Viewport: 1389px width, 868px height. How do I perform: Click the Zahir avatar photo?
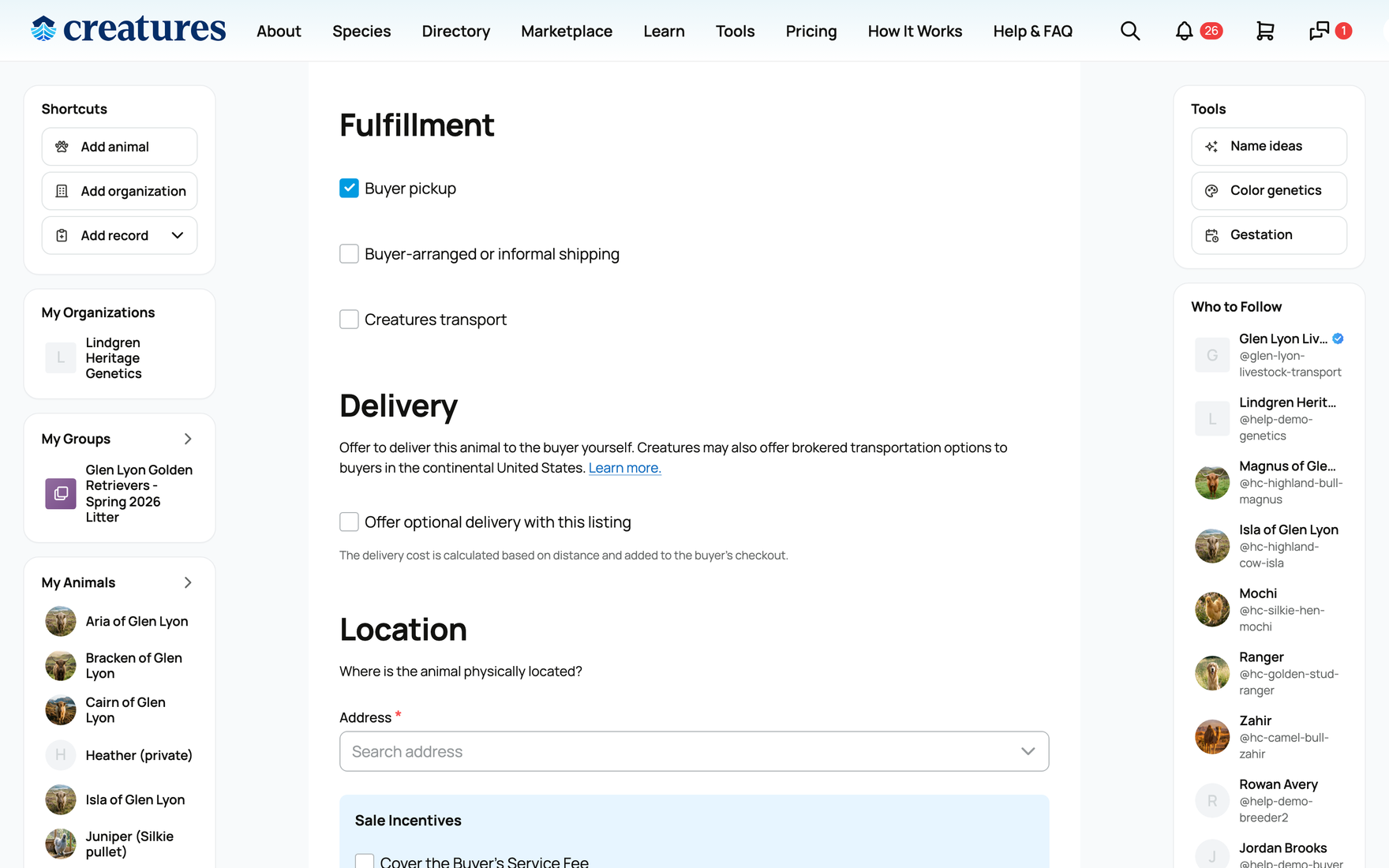point(1212,737)
